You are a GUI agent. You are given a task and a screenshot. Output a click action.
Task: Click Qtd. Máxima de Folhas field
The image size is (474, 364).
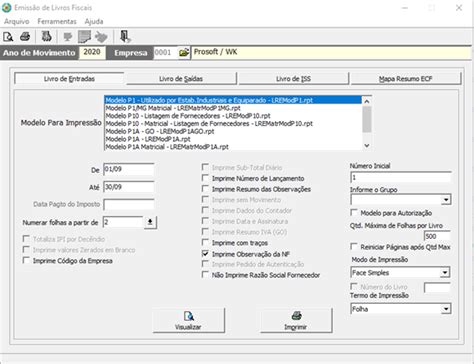click(x=437, y=236)
